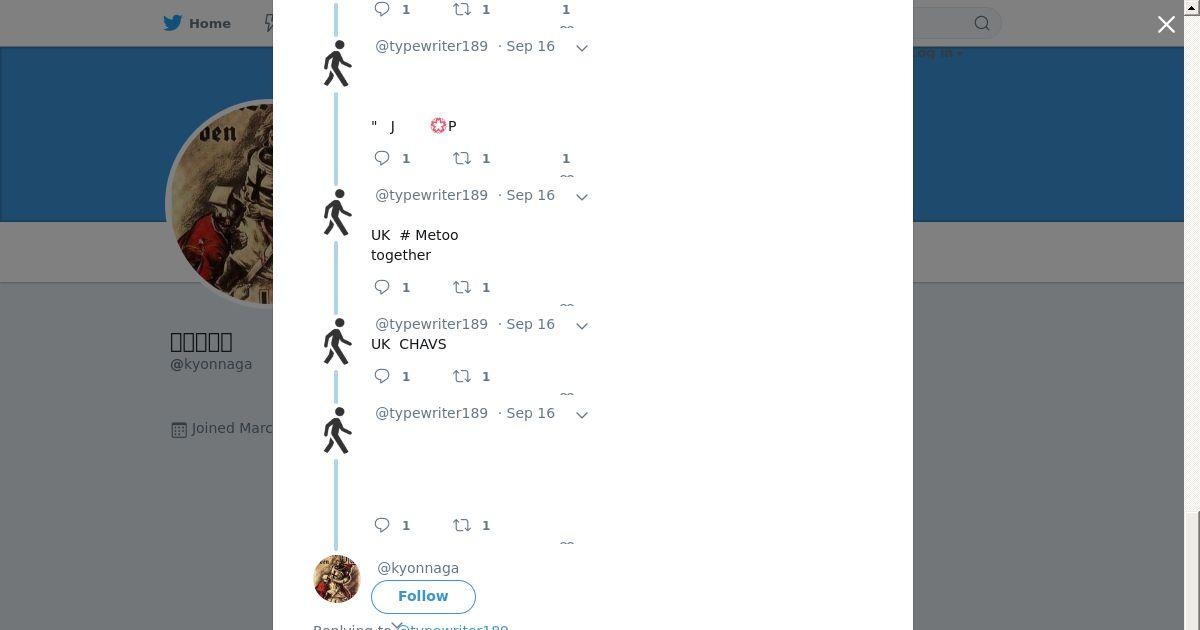Open dropdown chevron on "UK CHAVS" tweet
The height and width of the screenshot is (630, 1200).
click(582, 326)
